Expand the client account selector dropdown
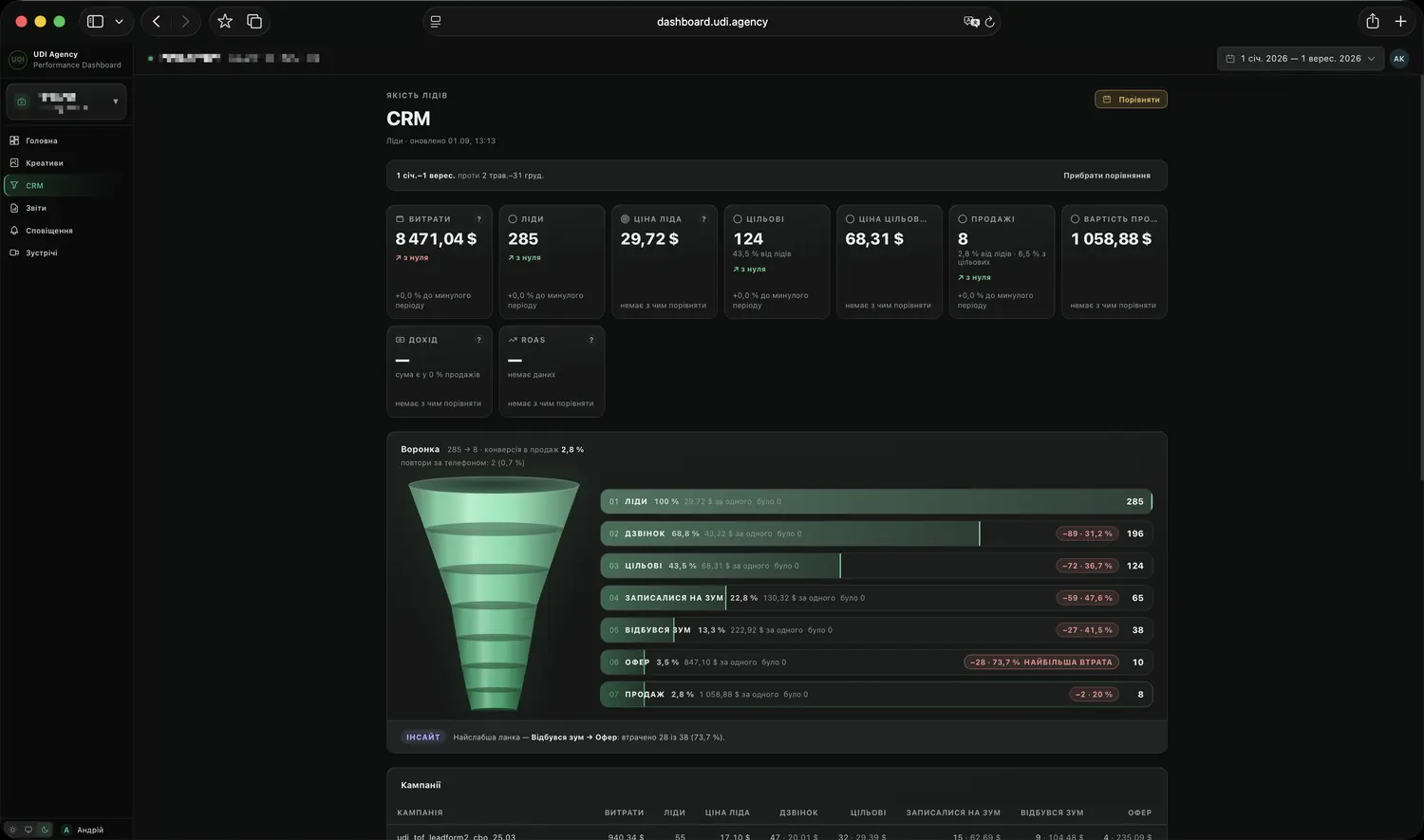The height and width of the screenshot is (840, 1424). pyautogui.click(x=66, y=102)
